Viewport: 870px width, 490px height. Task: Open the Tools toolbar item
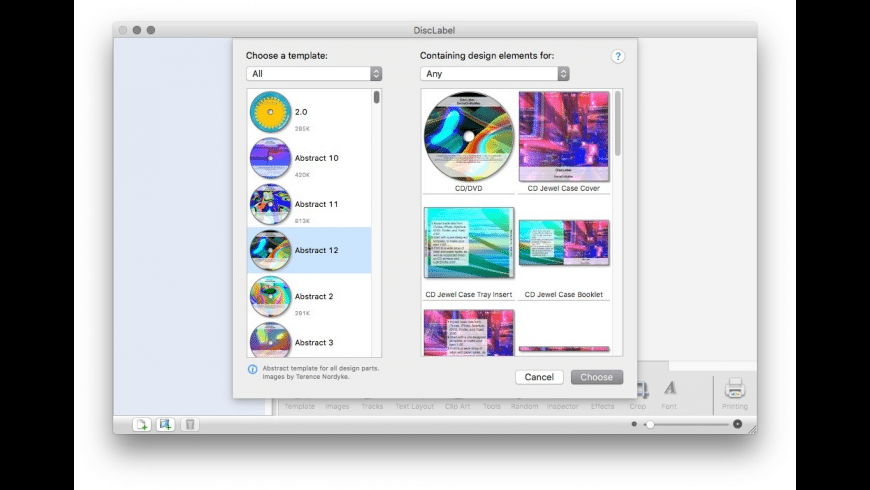click(492, 406)
